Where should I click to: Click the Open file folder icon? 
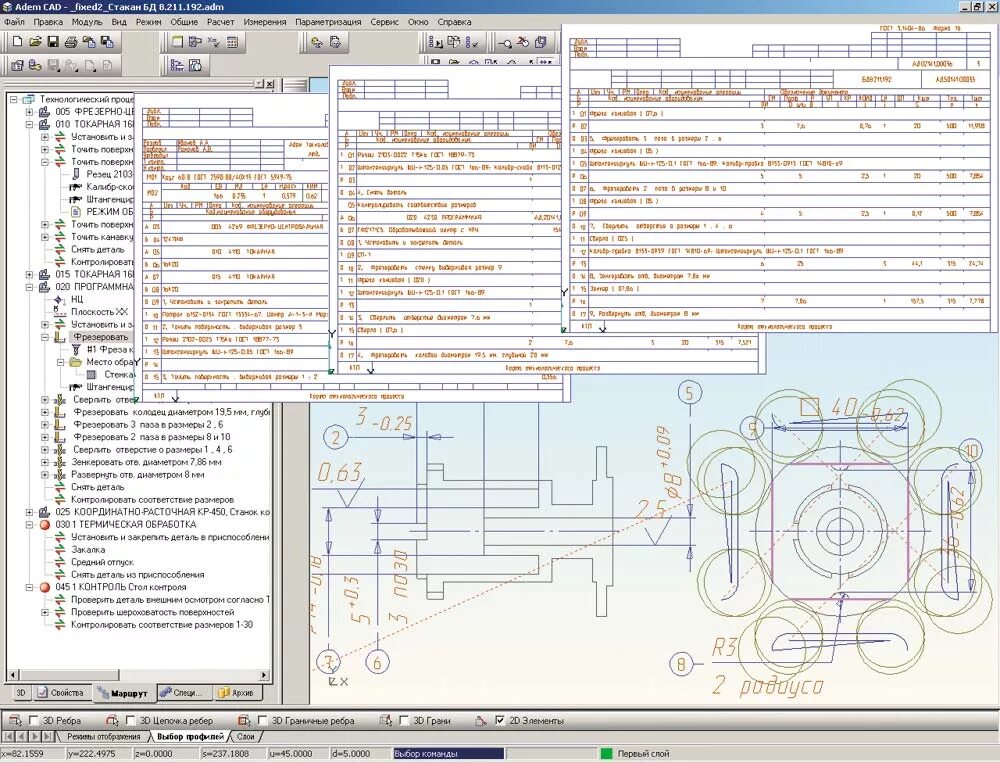coord(35,42)
